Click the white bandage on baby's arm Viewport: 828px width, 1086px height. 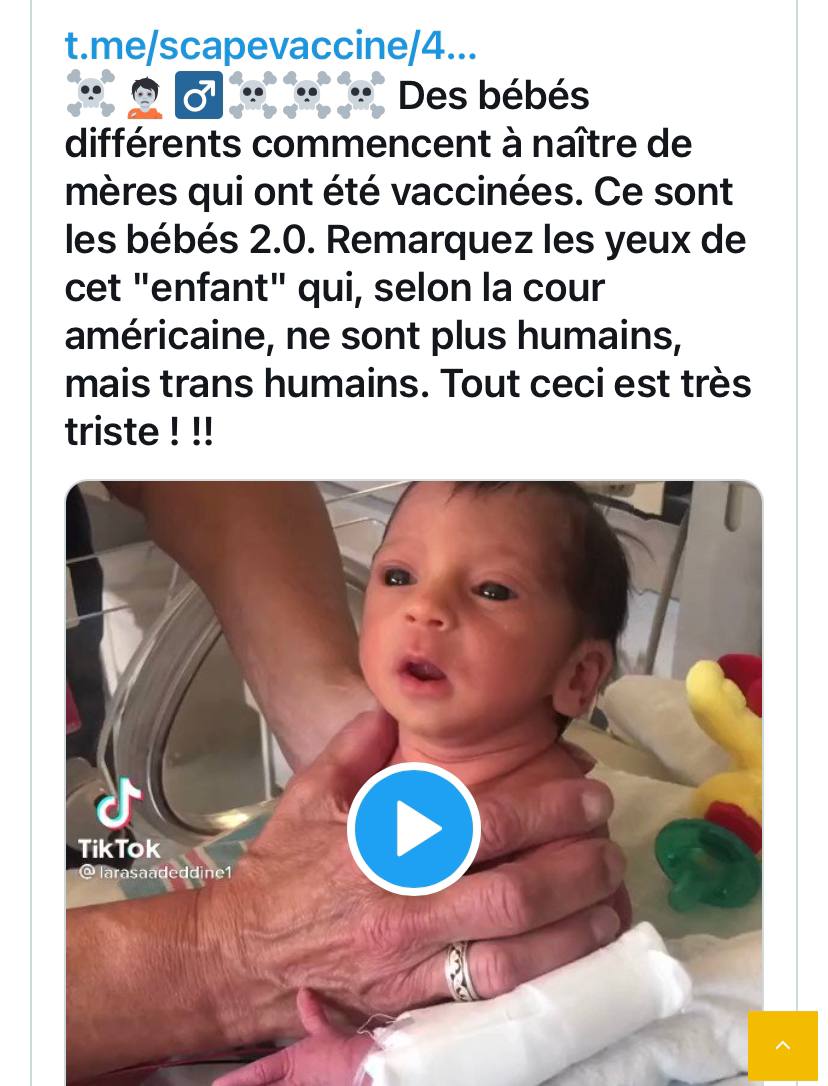click(x=527, y=1011)
